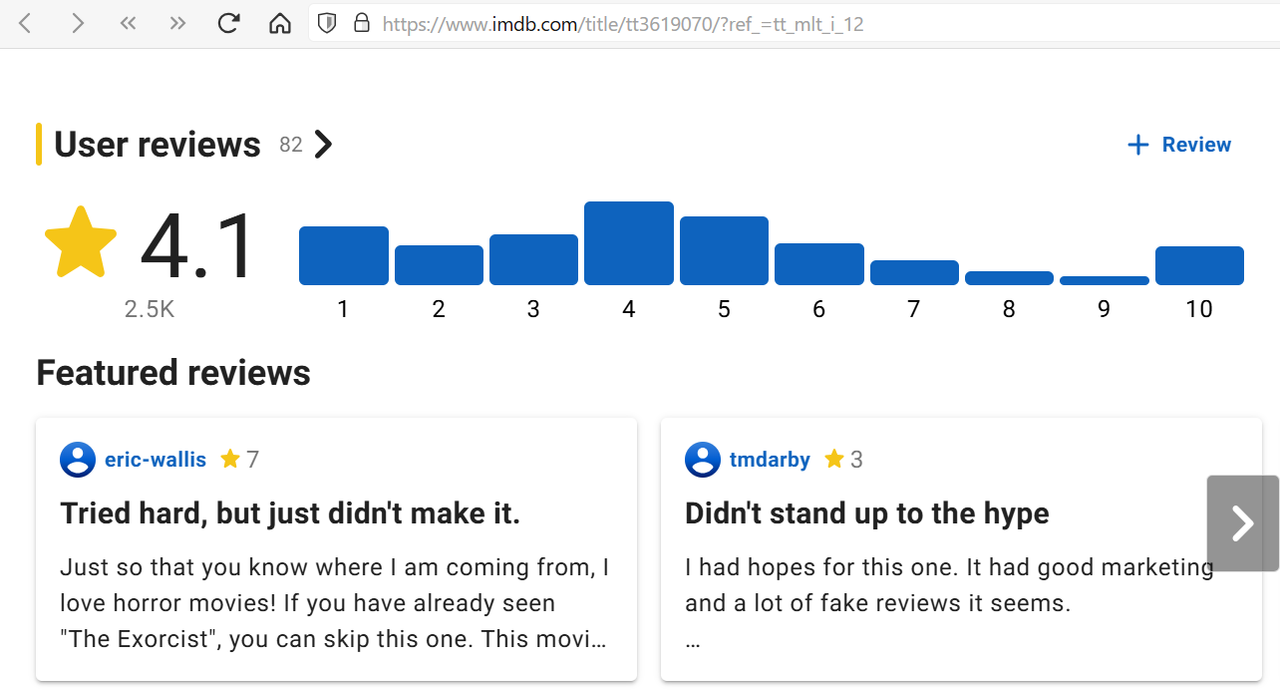
Task: Click the browser forward arrow
Action: [x=77, y=23]
